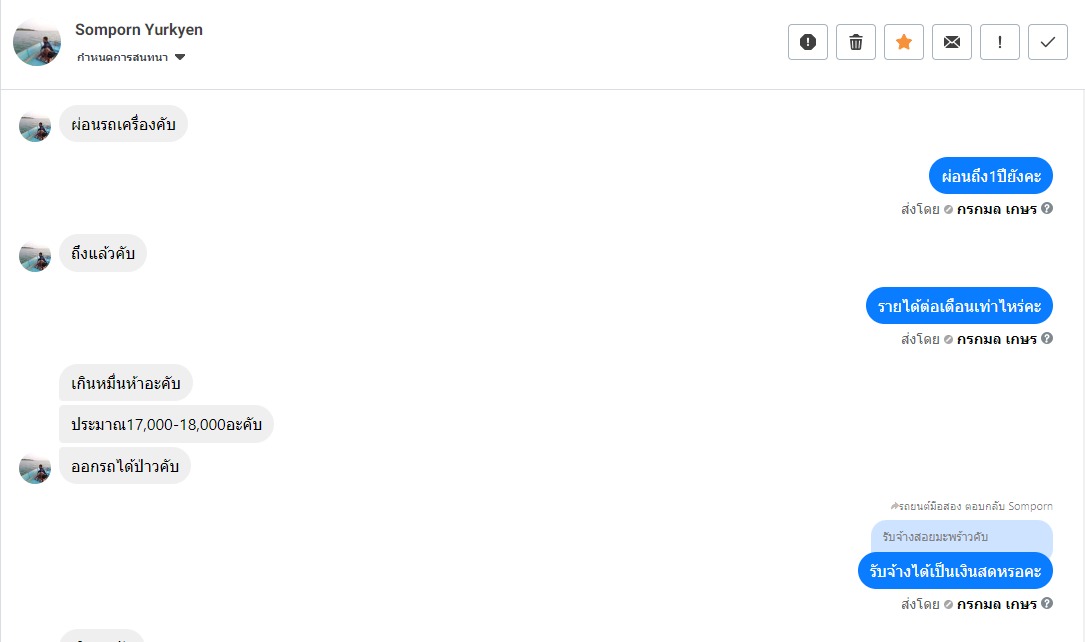Screen dimensions: 1085x642
Task: Click avatar next to 'ถึงแล้วคับ' message
Action: pos(35,255)
